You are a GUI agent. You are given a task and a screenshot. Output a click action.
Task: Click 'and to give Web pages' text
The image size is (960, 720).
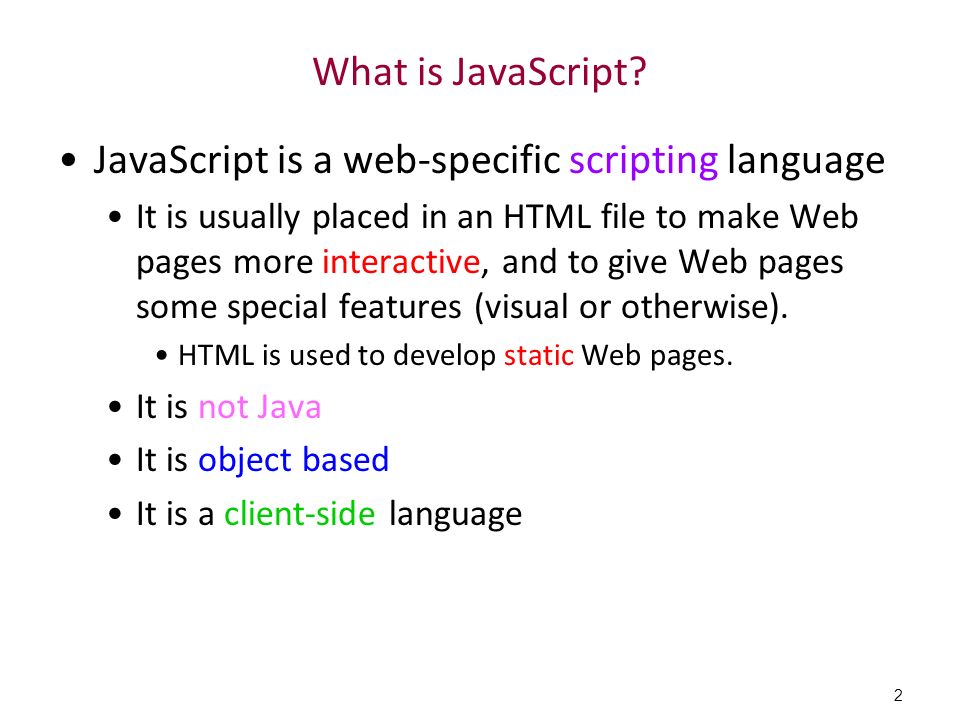(672, 263)
